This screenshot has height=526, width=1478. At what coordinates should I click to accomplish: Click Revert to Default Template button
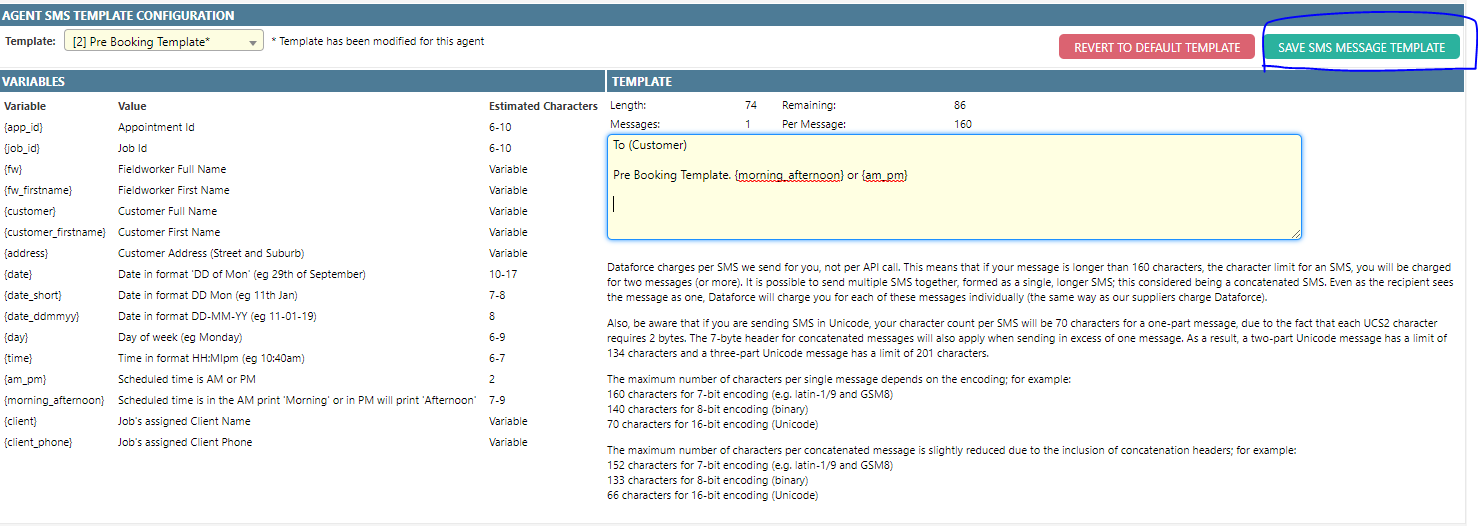pyautogui.click(x=1156, y=47)
